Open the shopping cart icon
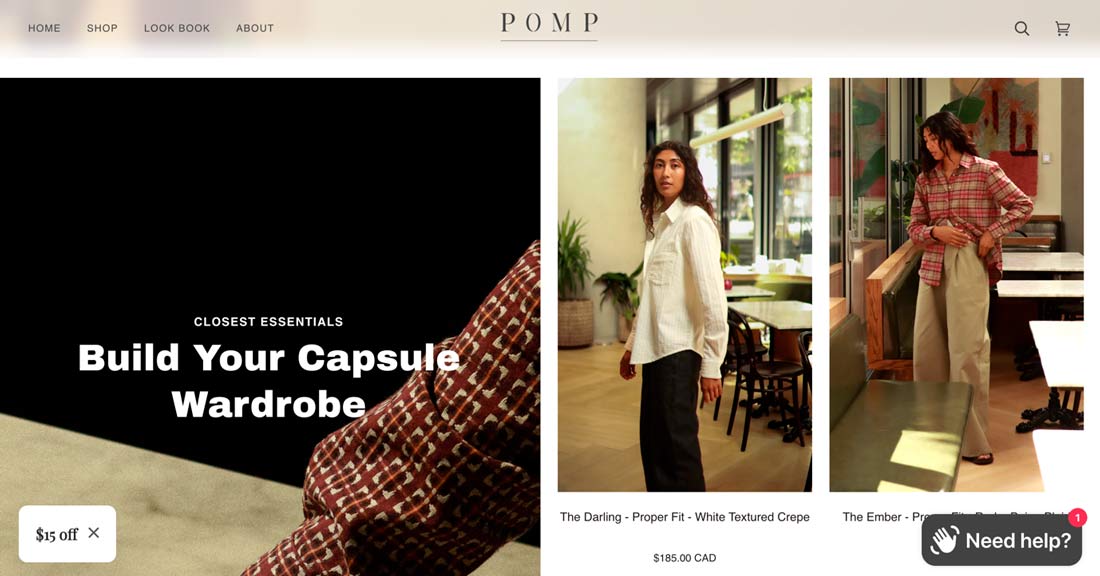Image resolution: width=1100 pixels, height=576 pixels. click(x=1062, y=28)
